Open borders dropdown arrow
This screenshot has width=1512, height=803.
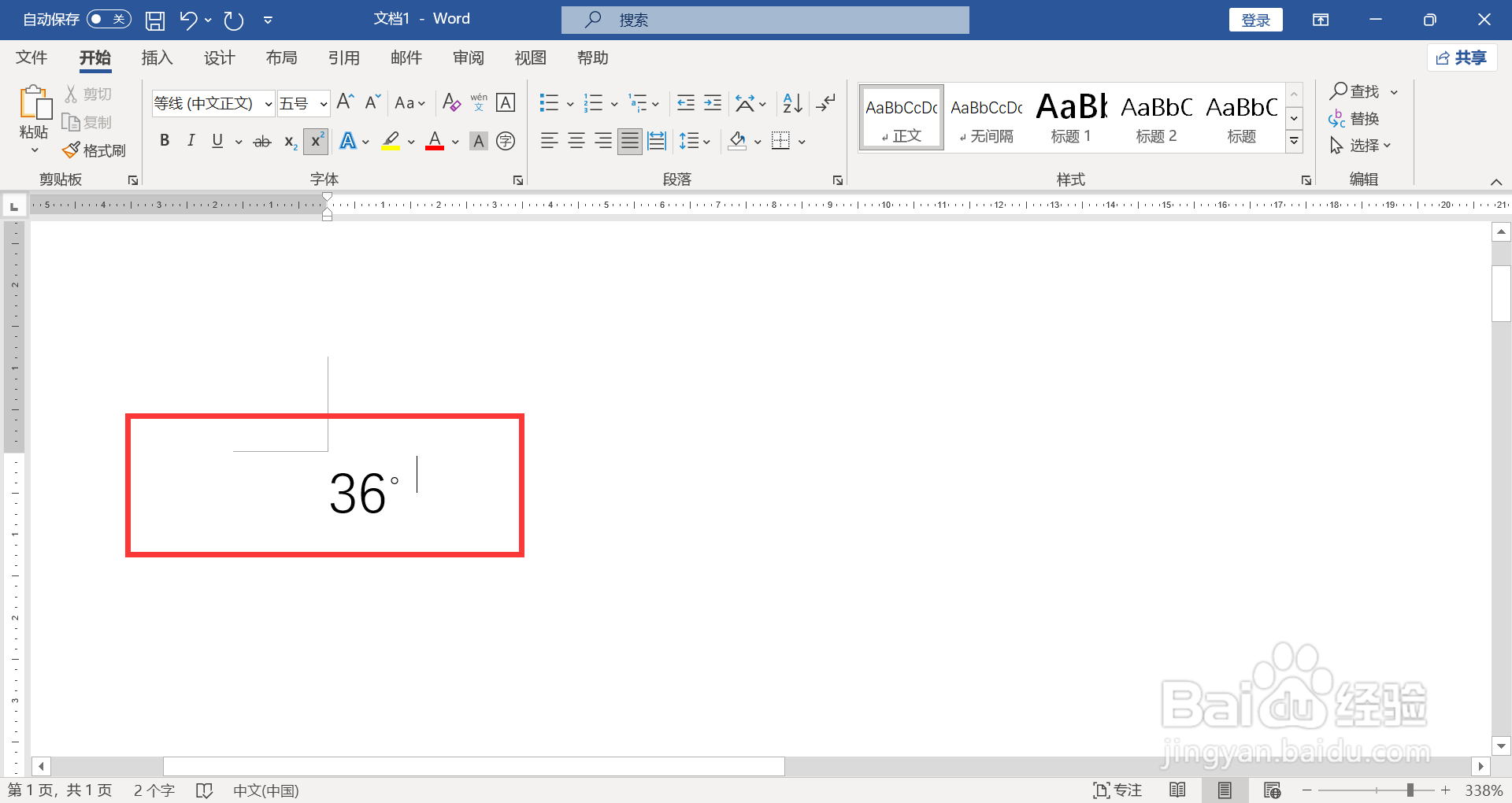[802, 142]
